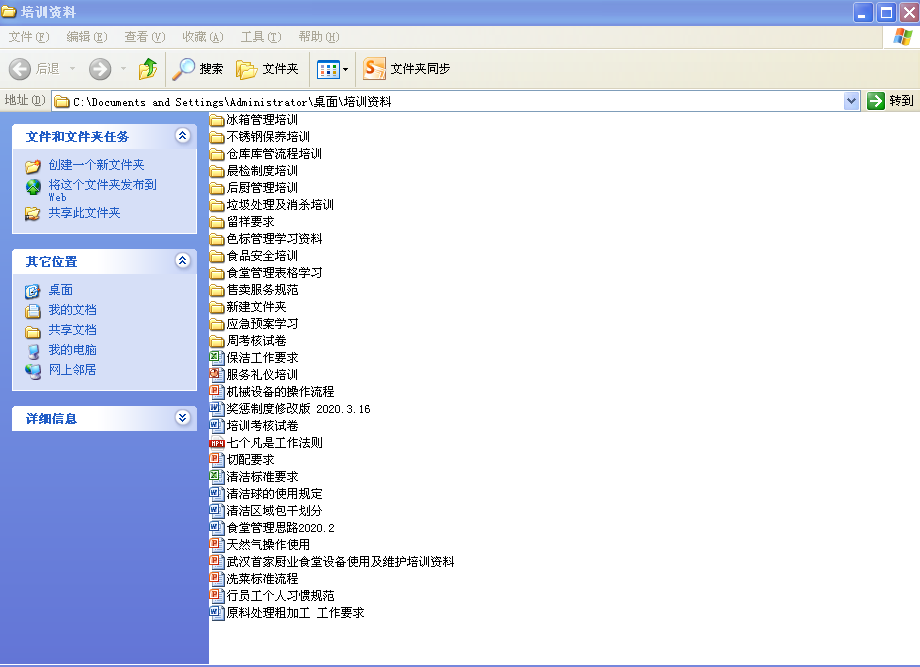Viewport: 920px width, 667px height.
Task: Collapse the 其它位置 panel
Action: (x=182, y=261)
